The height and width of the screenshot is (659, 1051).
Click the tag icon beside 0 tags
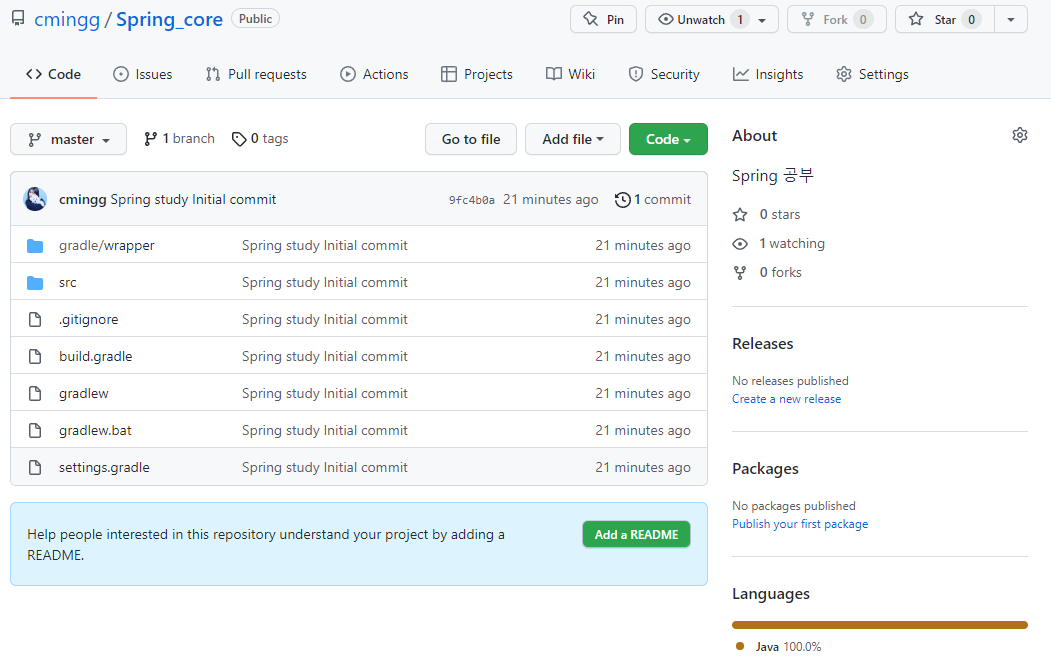239,139
